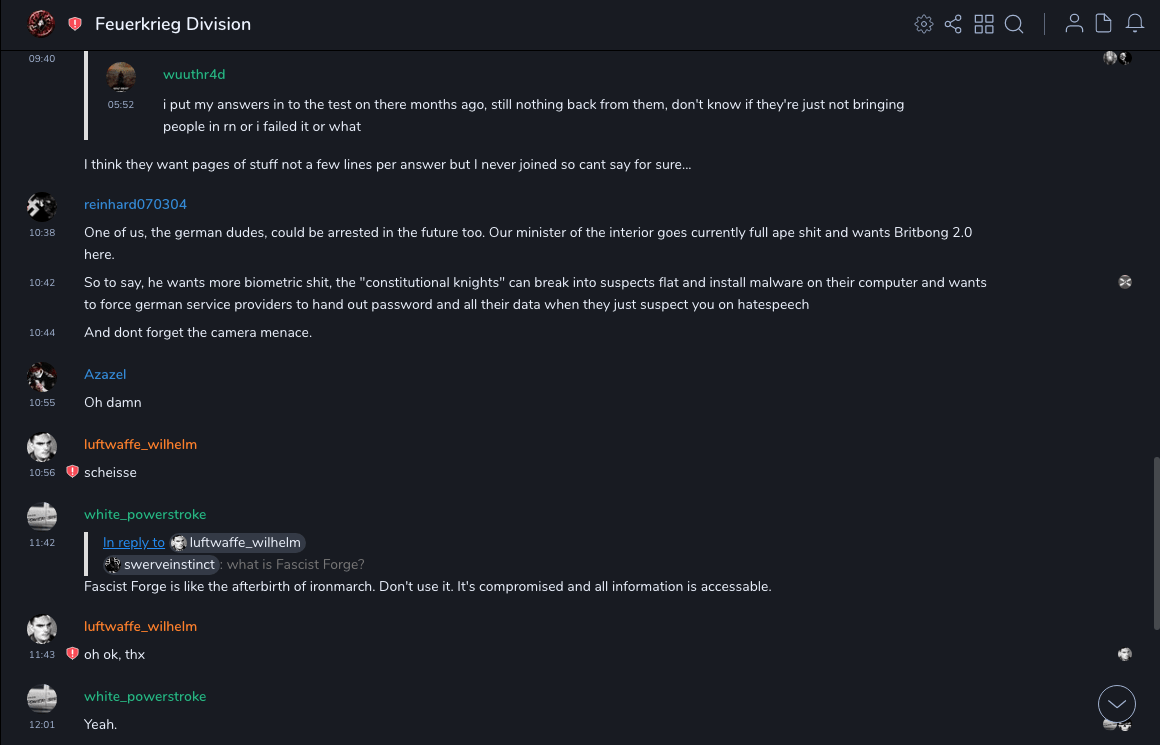Select the reinhard070304 username
This screenshot has width=1160, height=745.
(x=135, y=205)
